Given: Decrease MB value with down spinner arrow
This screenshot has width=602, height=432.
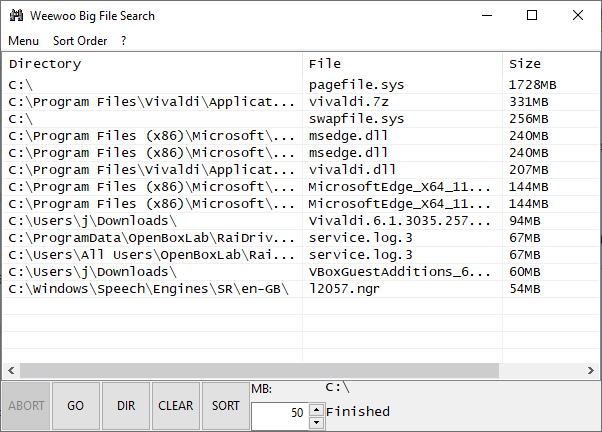Looking at the screenshot, I should point(317,421).
